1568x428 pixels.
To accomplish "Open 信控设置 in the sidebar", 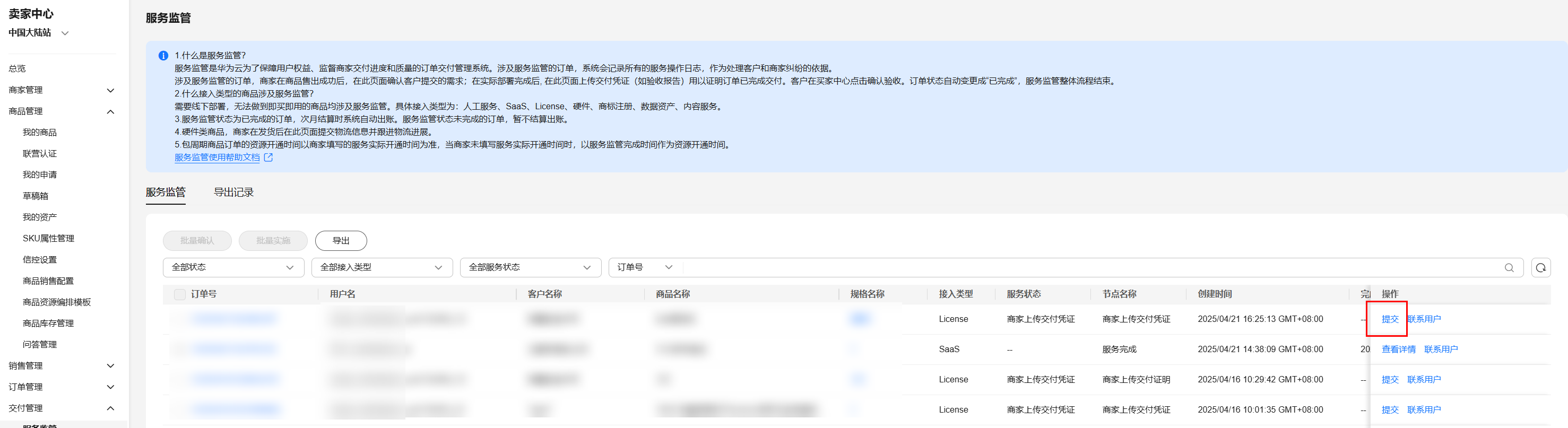I will click(40, 260).
